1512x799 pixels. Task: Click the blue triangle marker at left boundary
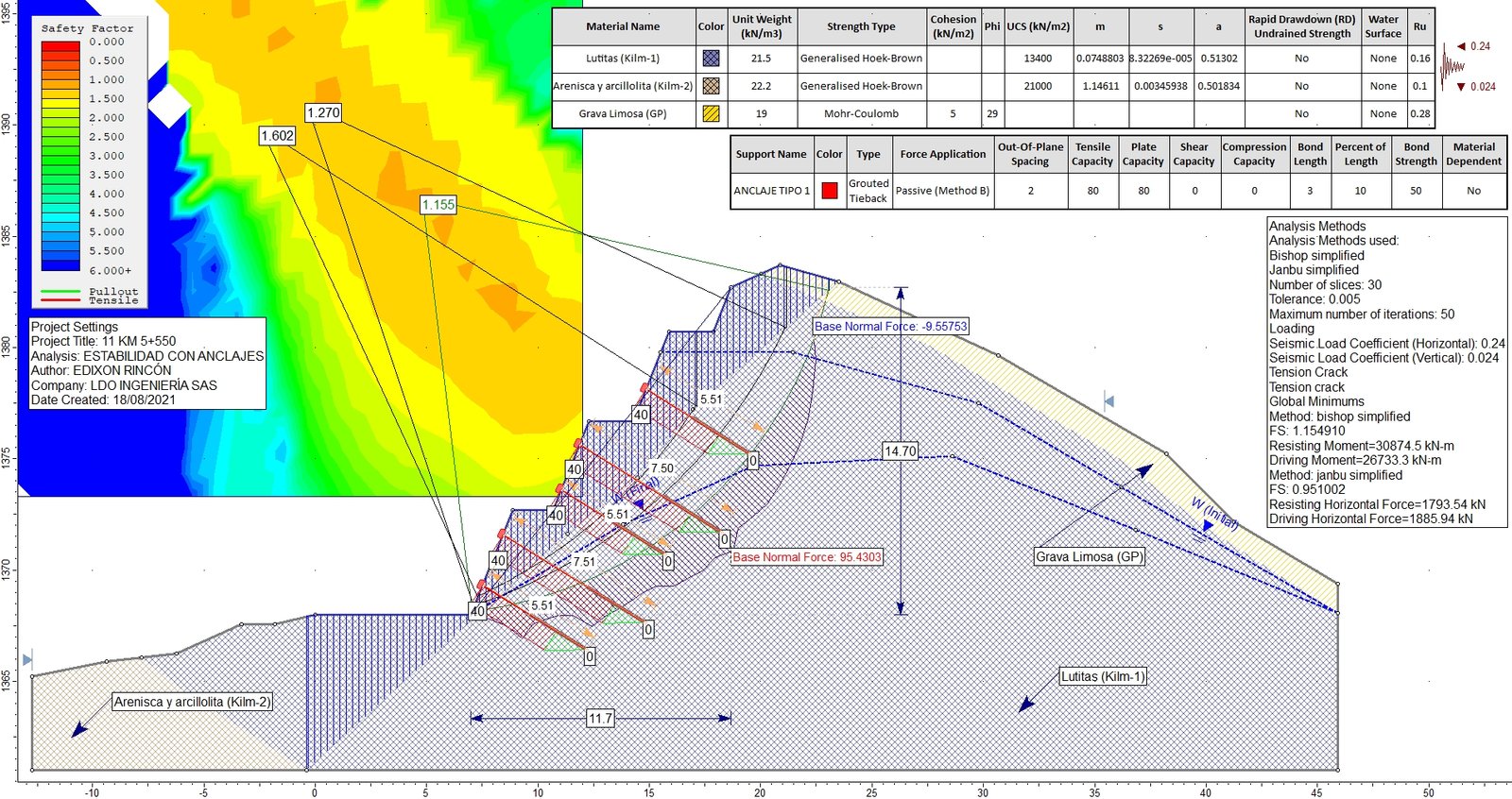pyautogui.click(x=27, y=659)
